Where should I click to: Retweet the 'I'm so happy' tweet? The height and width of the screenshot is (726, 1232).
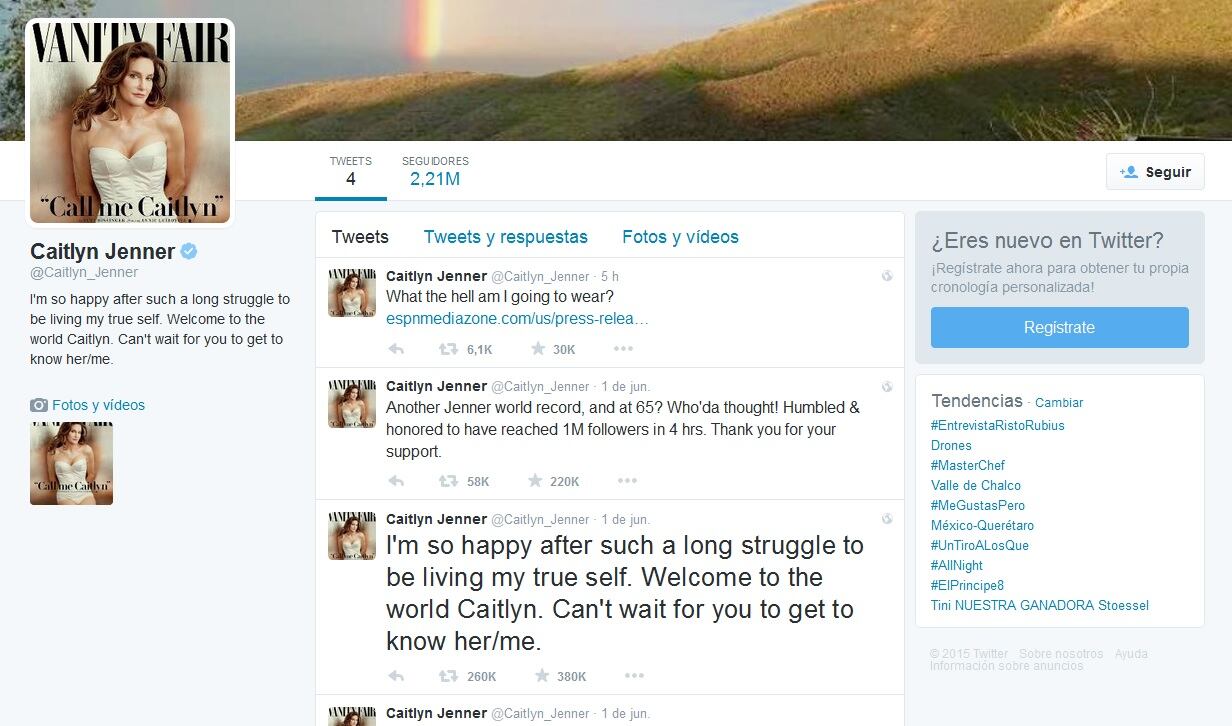449,676
